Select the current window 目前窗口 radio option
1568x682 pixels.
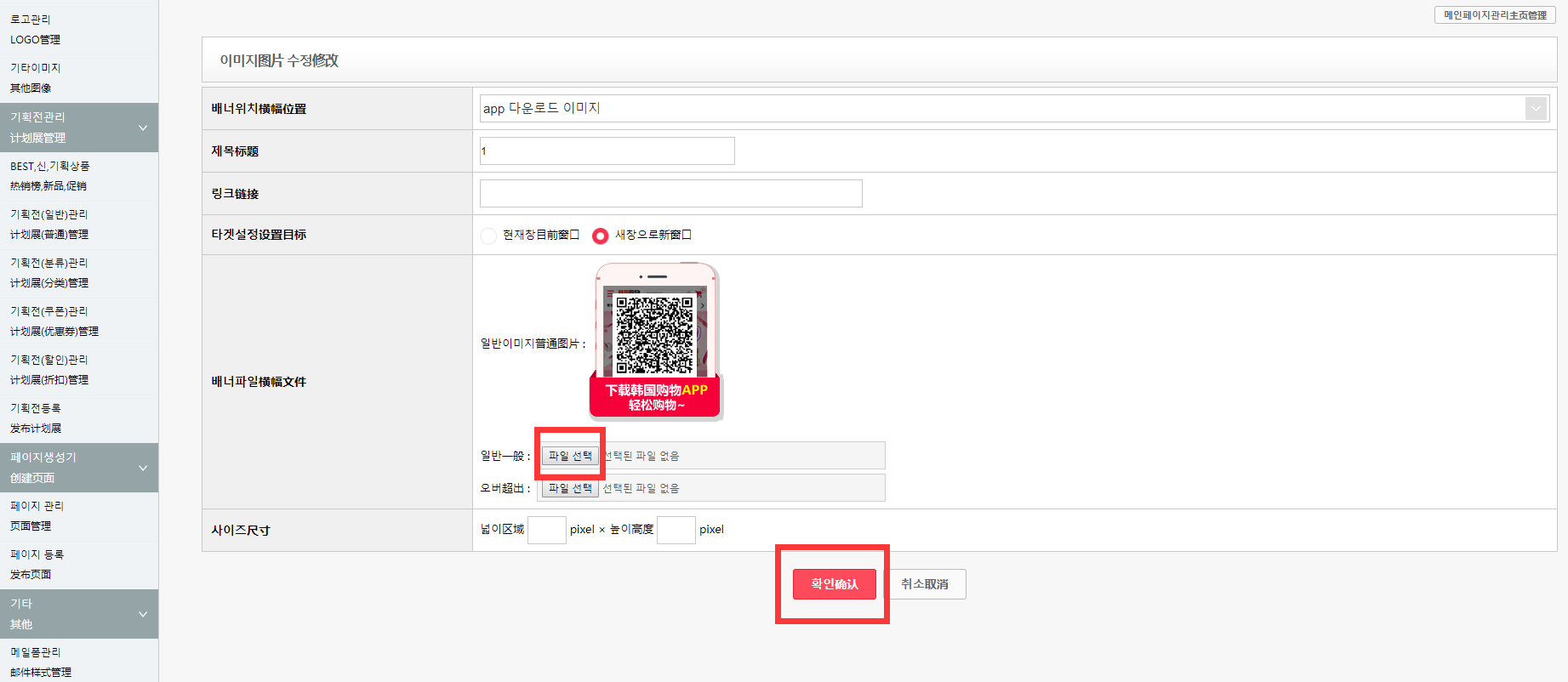488,236
